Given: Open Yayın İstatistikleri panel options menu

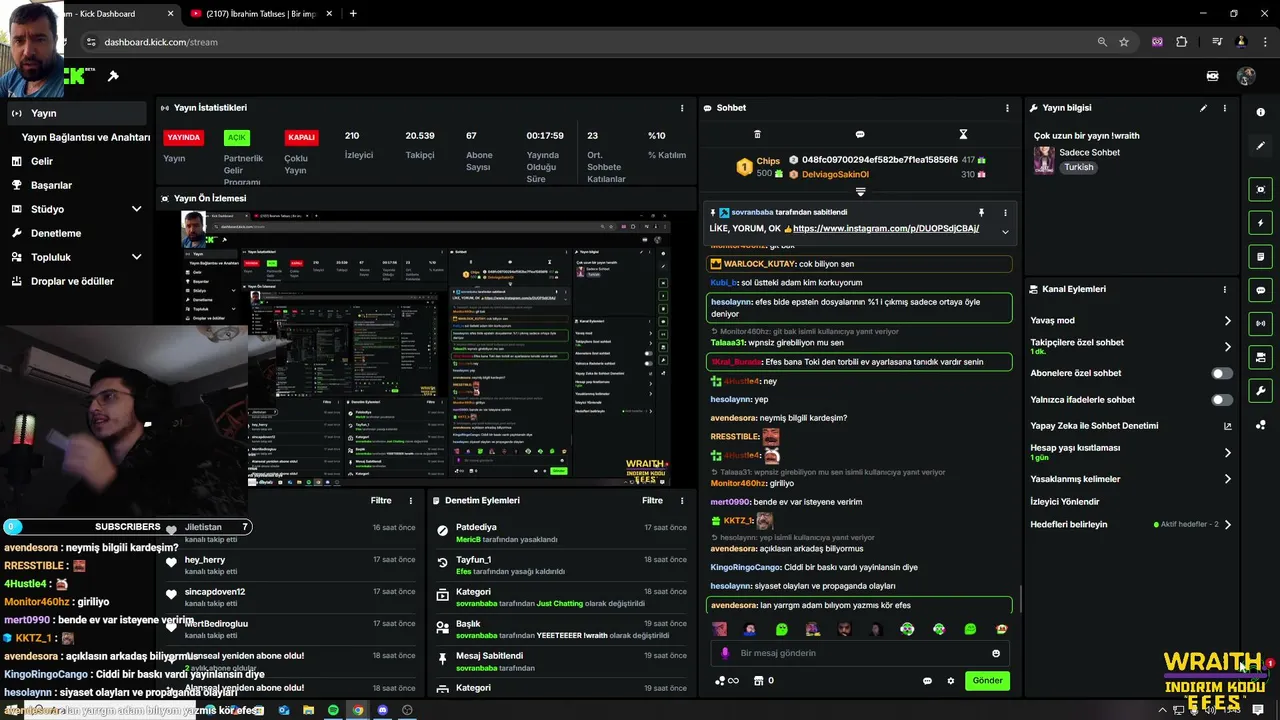Looking at the screenshot, I should click(682, 108).
